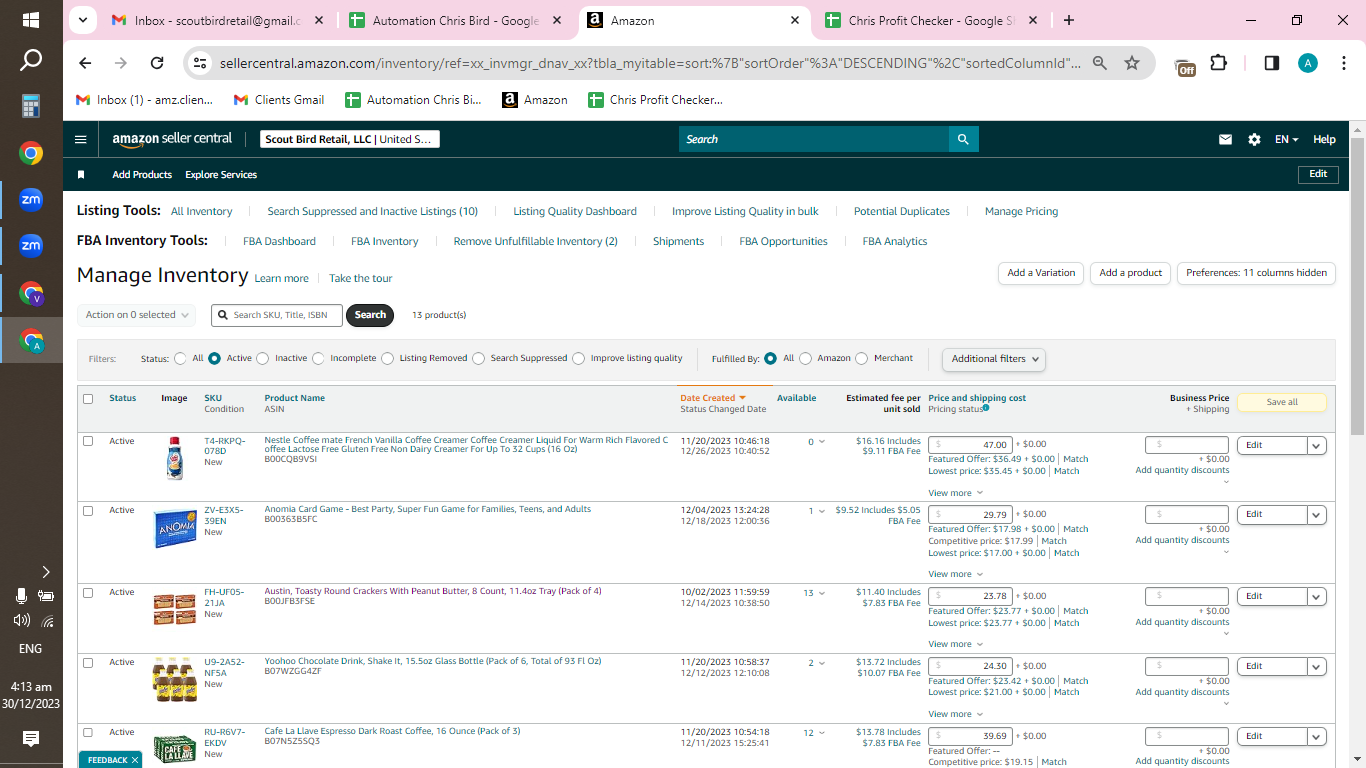The image size is (1366, 768).
Task: Click the zoom magnifier icon in address bar
Action: click(x=1100, y=63)
